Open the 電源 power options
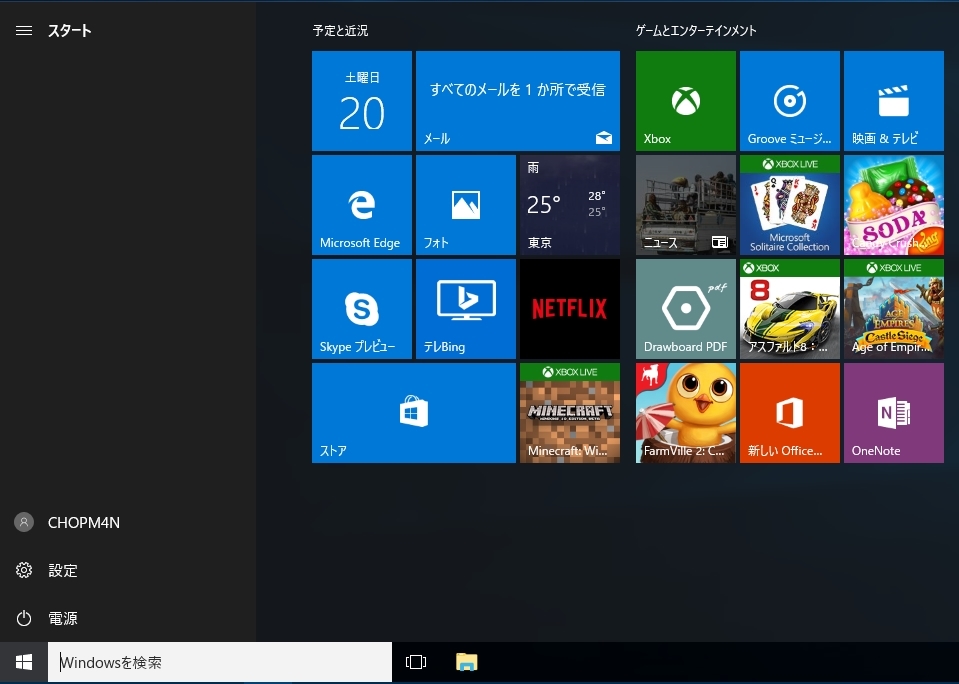The height and width of the screenshot is (684, 959). pos(62,619)
